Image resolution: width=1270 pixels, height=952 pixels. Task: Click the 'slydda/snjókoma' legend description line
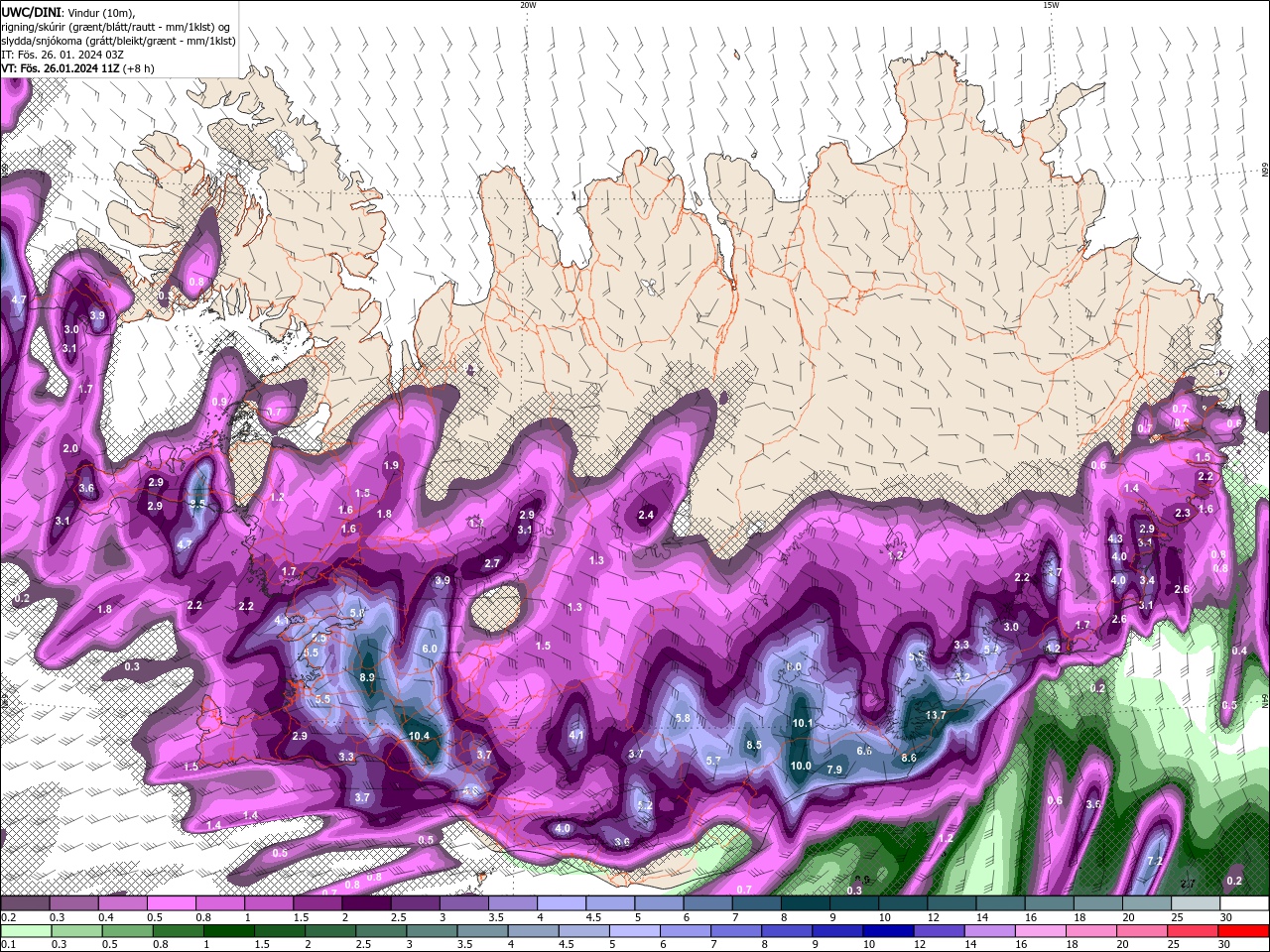click(x=119, y=41)
